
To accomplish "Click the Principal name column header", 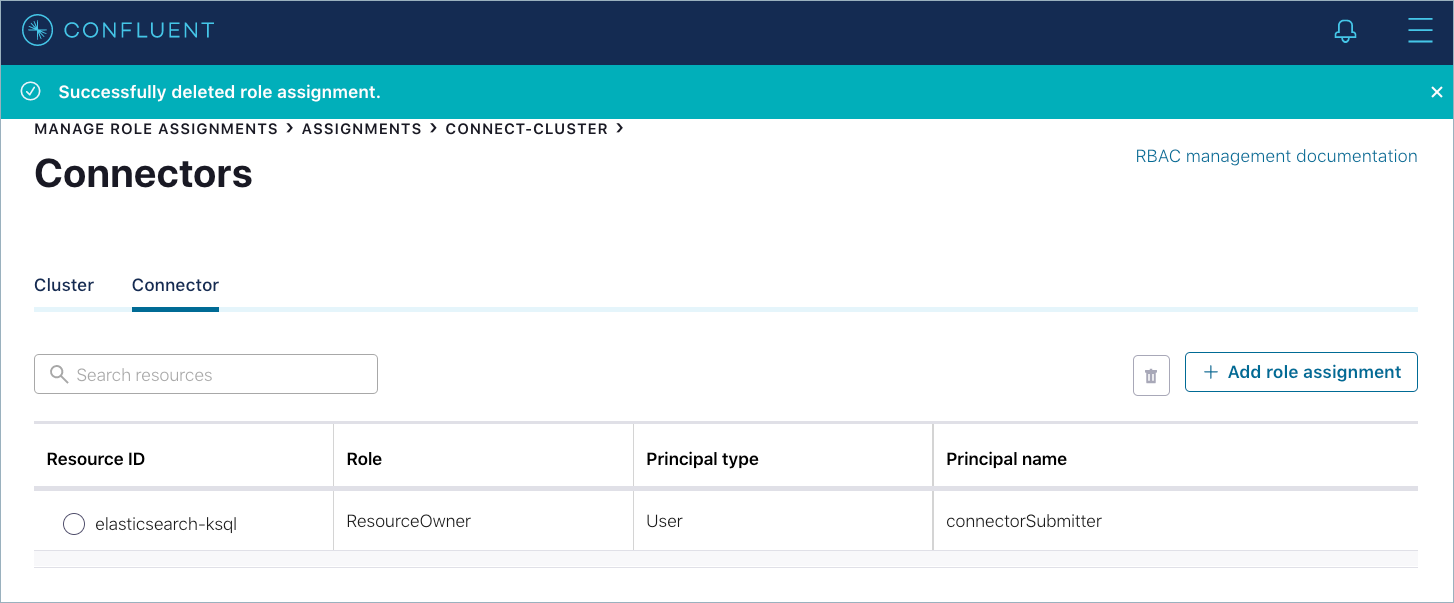I will [1006, 459].
